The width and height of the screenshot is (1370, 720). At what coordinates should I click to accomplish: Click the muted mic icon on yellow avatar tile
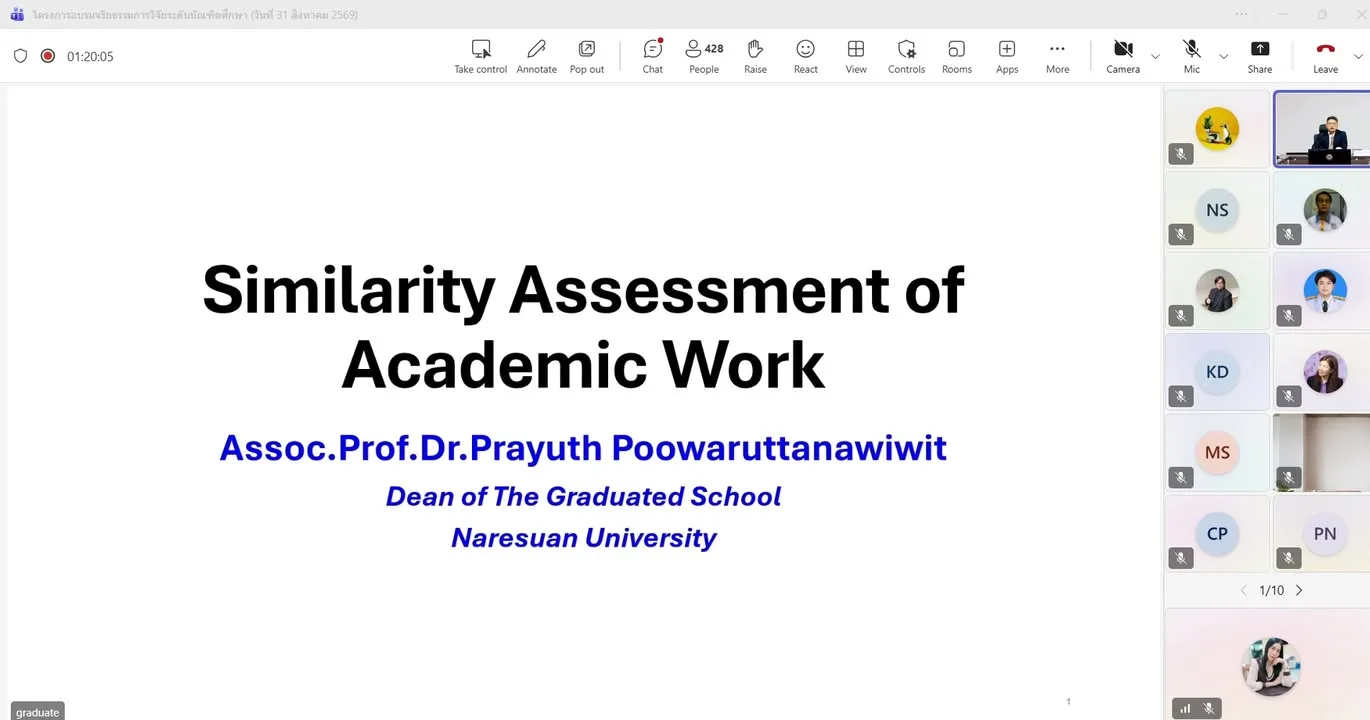(x=1181, y=154)
